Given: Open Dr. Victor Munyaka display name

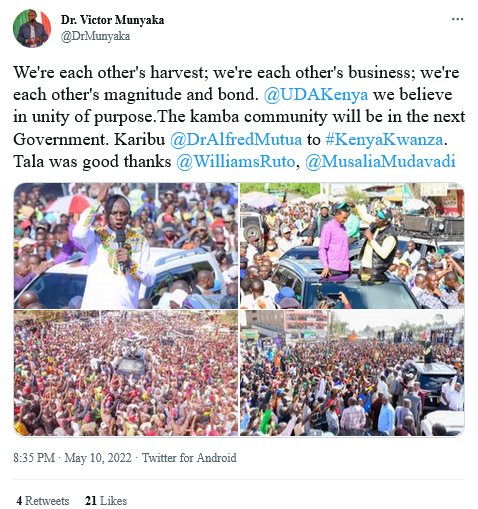Looking at the screenshot, I should click(x=112, y=20).
